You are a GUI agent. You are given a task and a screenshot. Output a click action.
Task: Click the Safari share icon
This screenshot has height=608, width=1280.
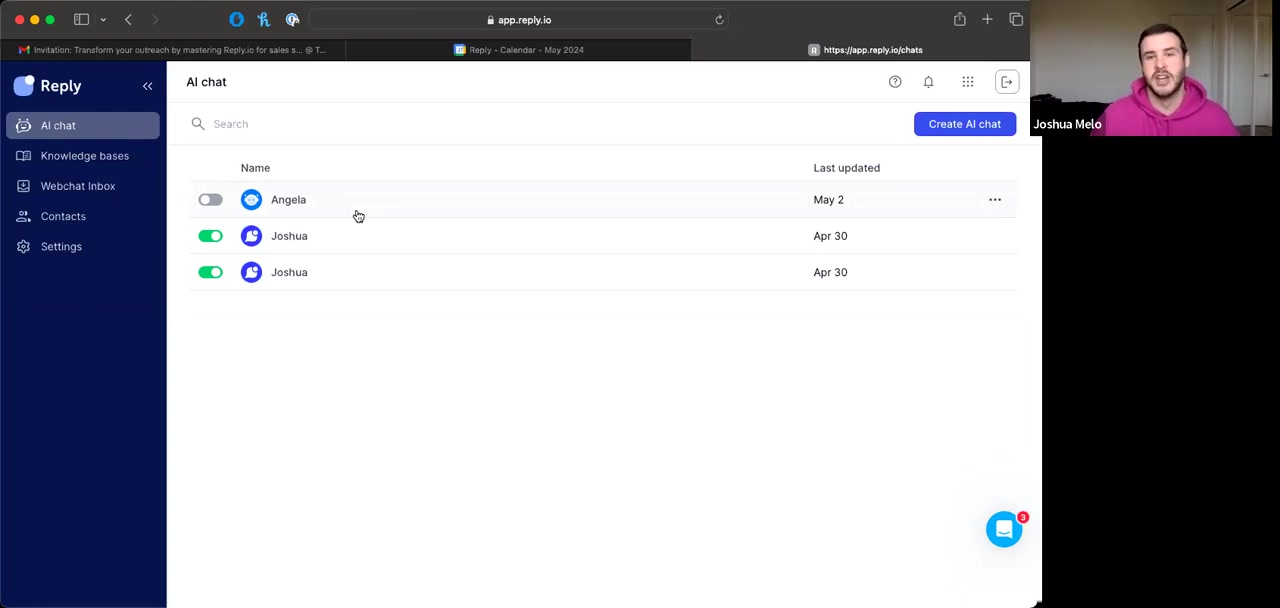pos(959,19)
